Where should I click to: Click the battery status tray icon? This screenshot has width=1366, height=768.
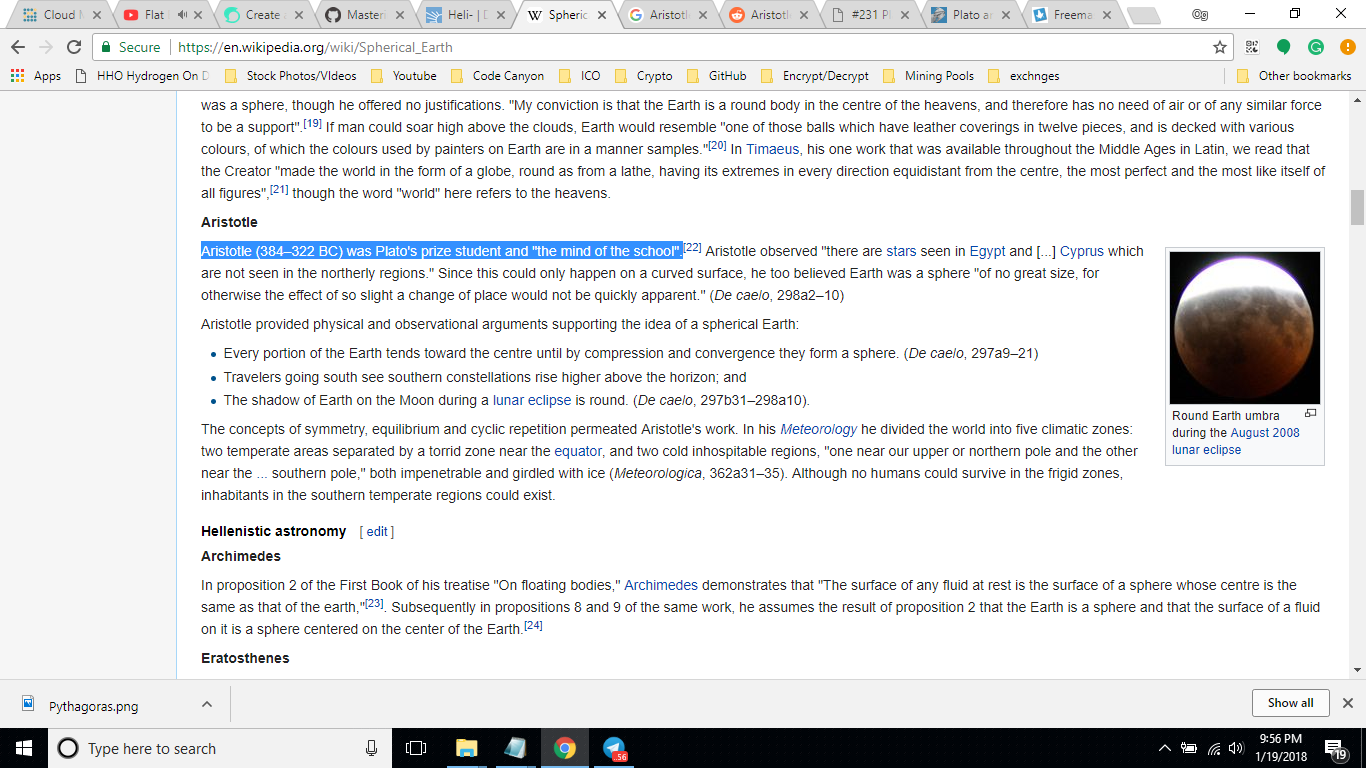1189,748
